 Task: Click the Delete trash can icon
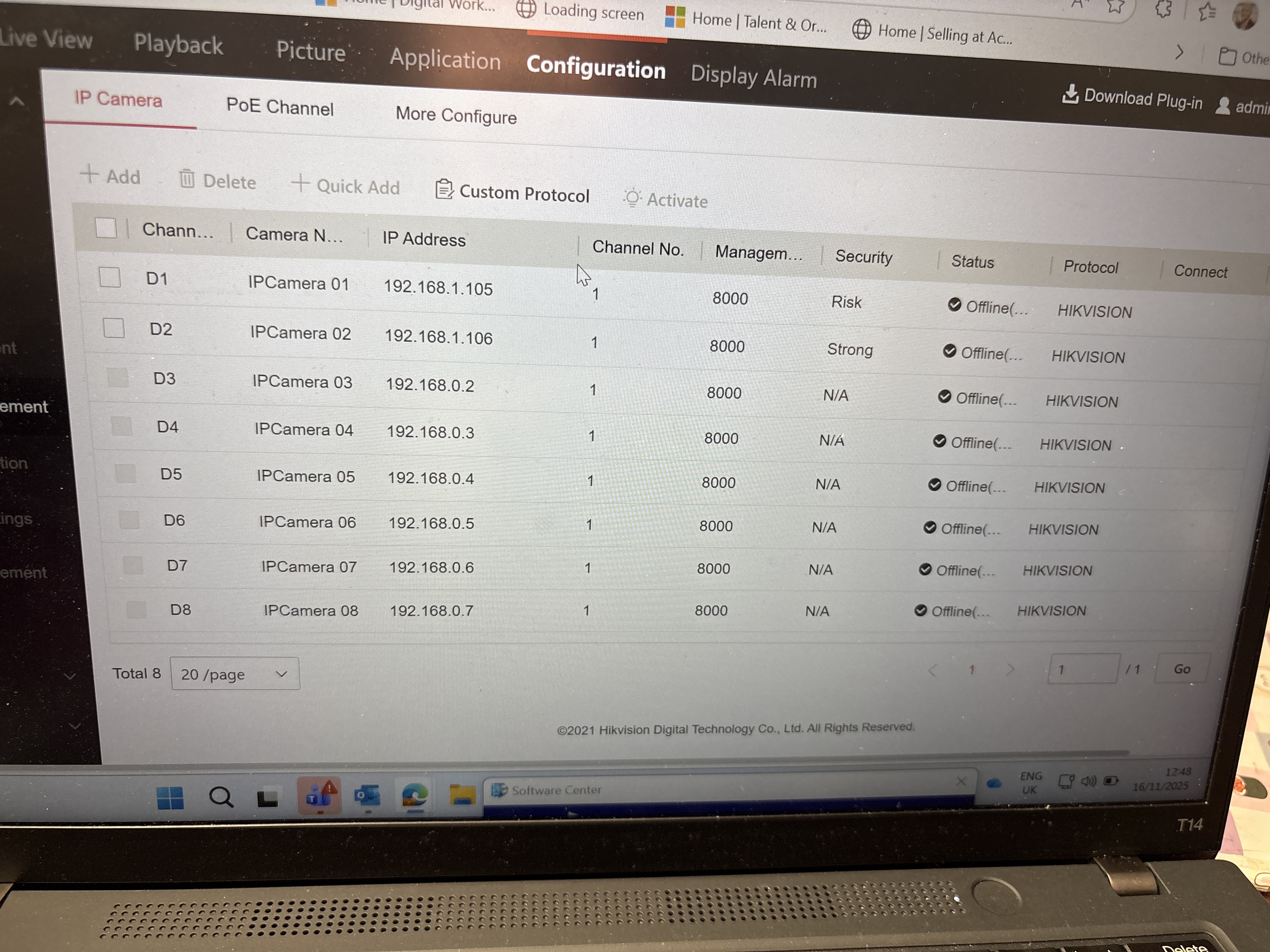(x=187, y=179)
